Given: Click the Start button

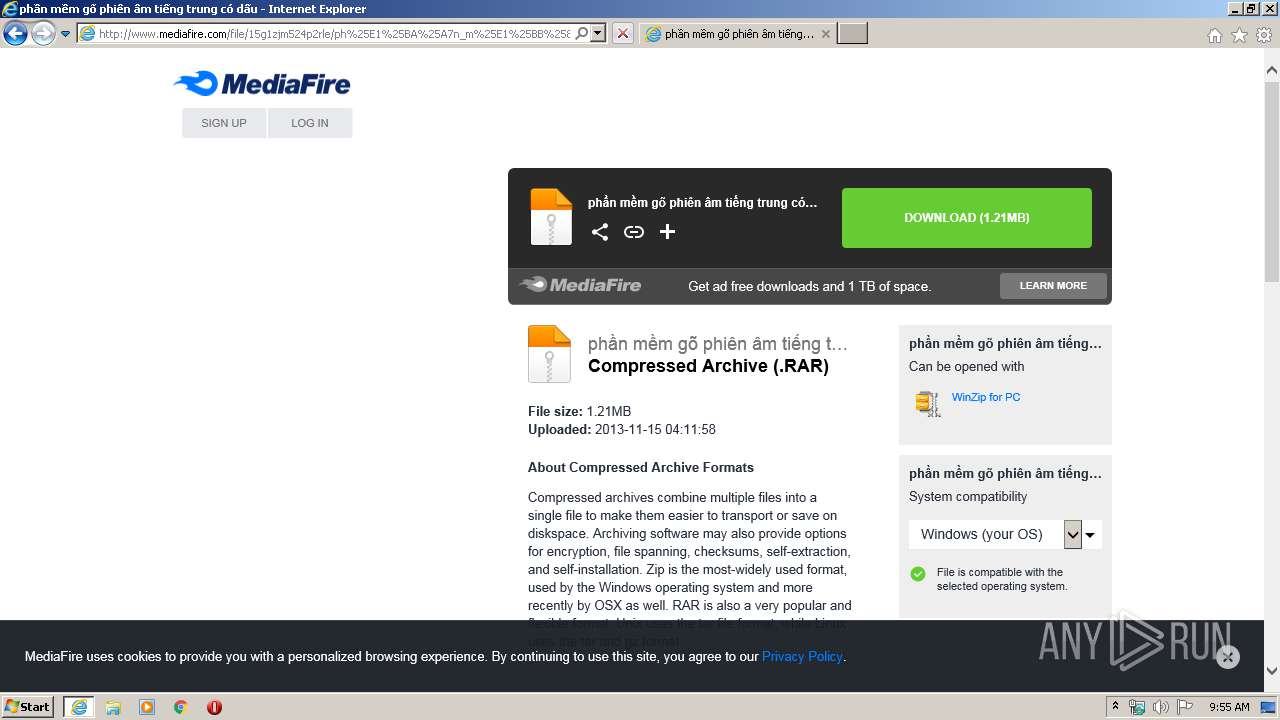Looking at the screenshot, I should point(28,707).
